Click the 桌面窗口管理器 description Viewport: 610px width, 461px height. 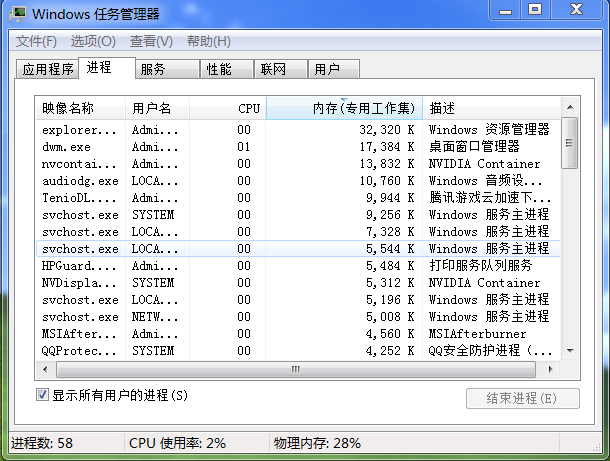click(474, 147)
